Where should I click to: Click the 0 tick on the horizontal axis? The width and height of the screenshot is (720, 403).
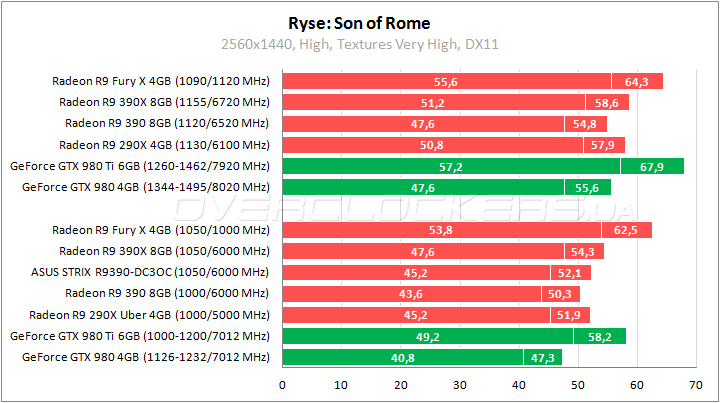point(283,385)
